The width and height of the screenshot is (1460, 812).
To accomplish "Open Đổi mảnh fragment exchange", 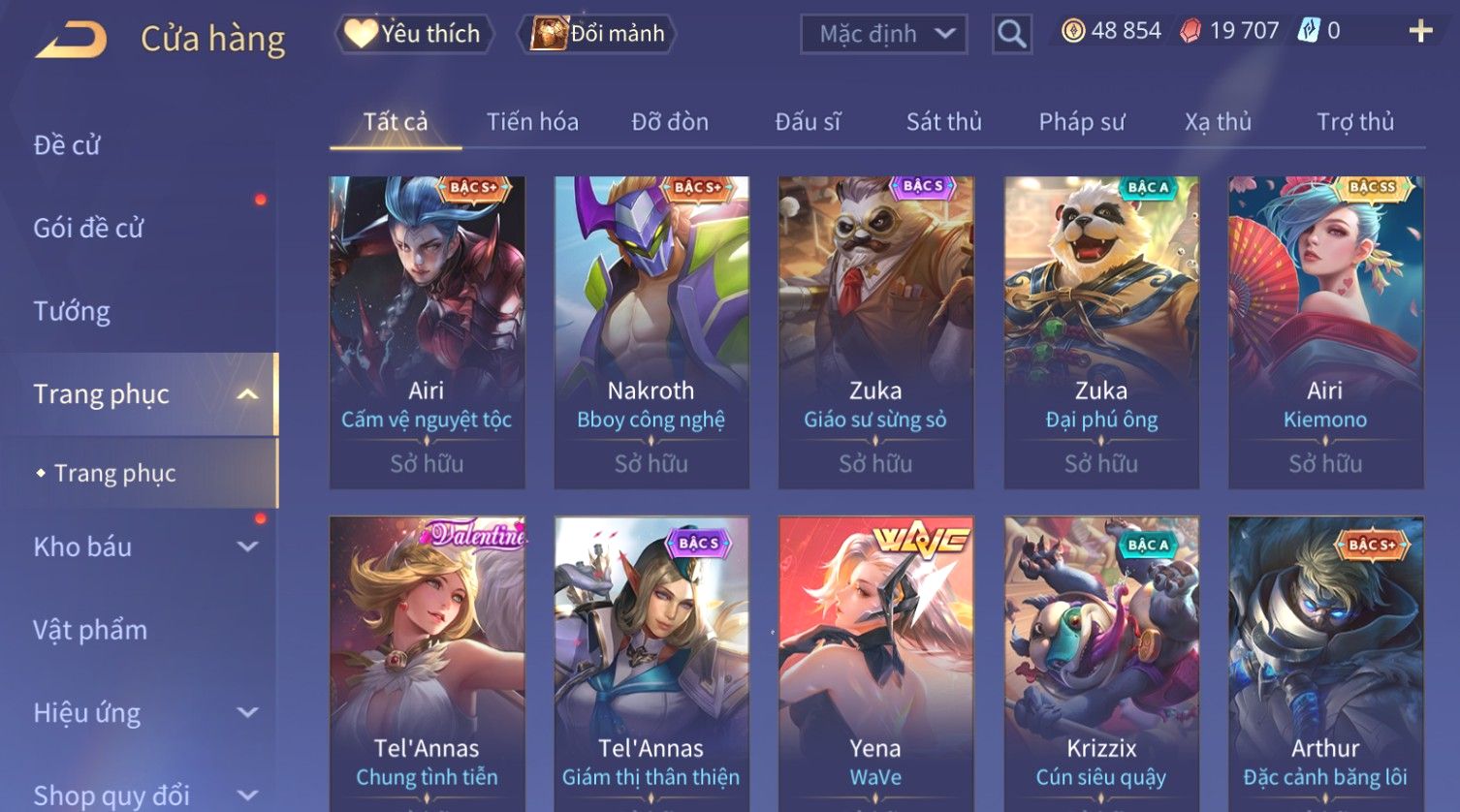I will pyautogui.click(x=597, y=34).
